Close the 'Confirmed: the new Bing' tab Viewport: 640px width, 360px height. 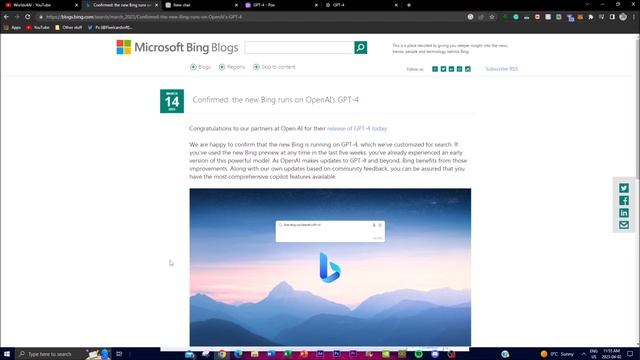(x=156, y=5)
